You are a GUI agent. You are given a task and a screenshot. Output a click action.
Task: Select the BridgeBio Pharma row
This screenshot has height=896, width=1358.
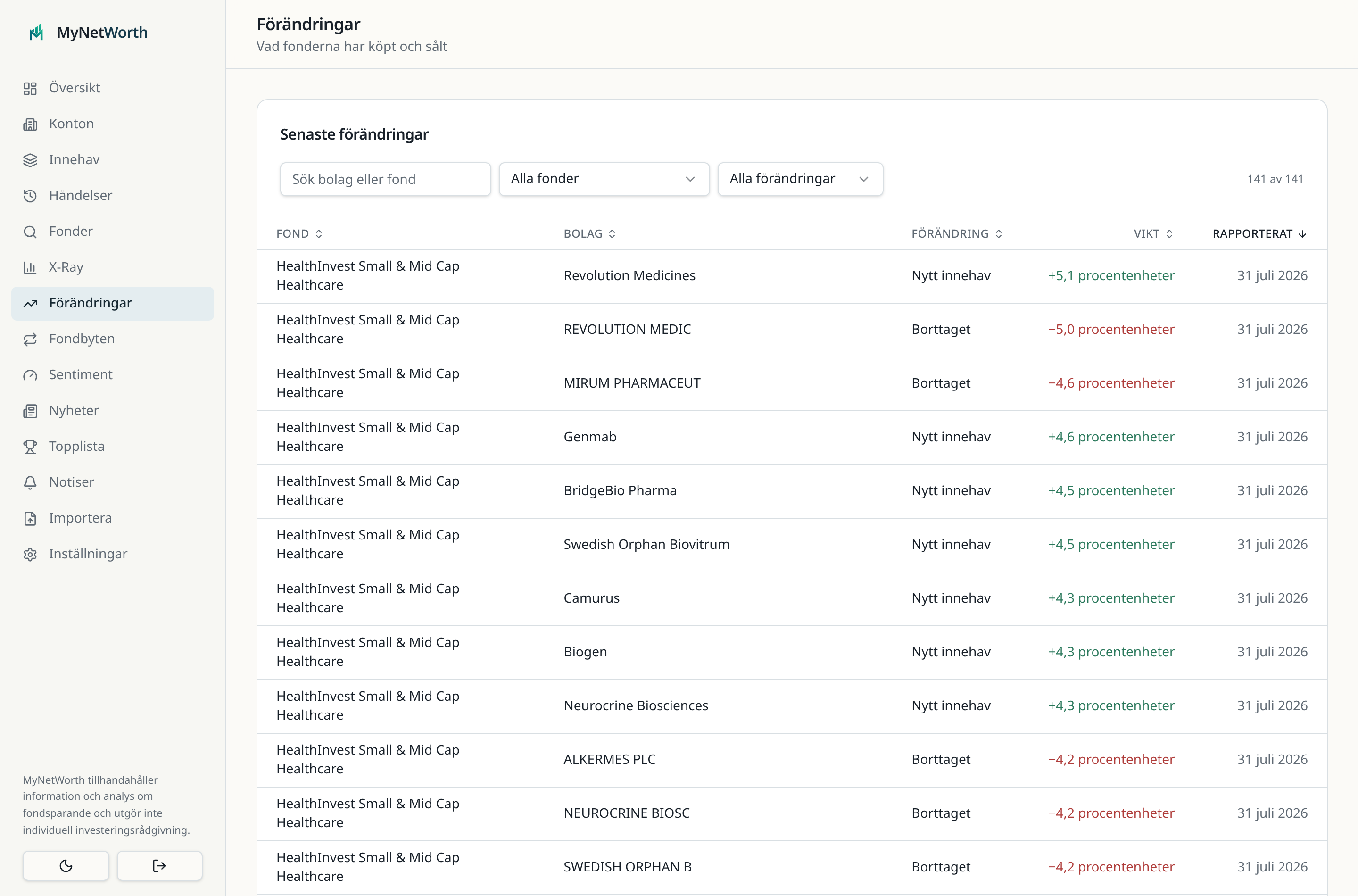(792, 491)
